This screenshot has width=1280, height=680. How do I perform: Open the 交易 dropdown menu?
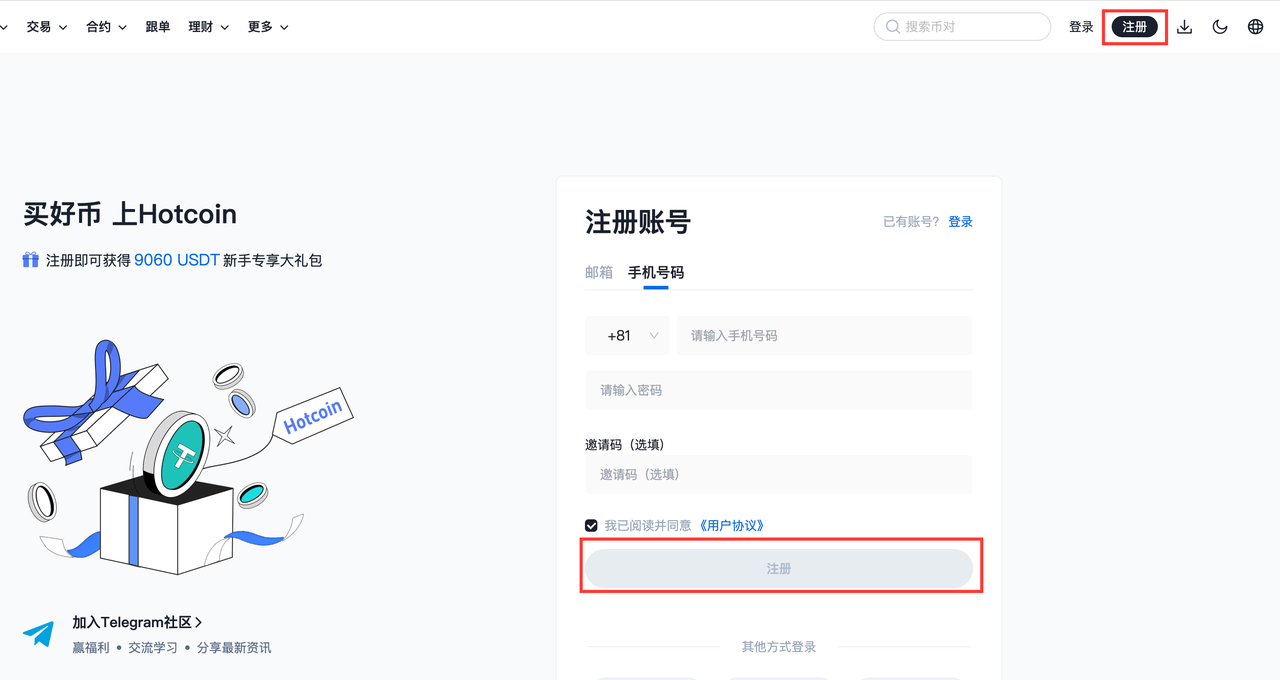coord(46,27)
